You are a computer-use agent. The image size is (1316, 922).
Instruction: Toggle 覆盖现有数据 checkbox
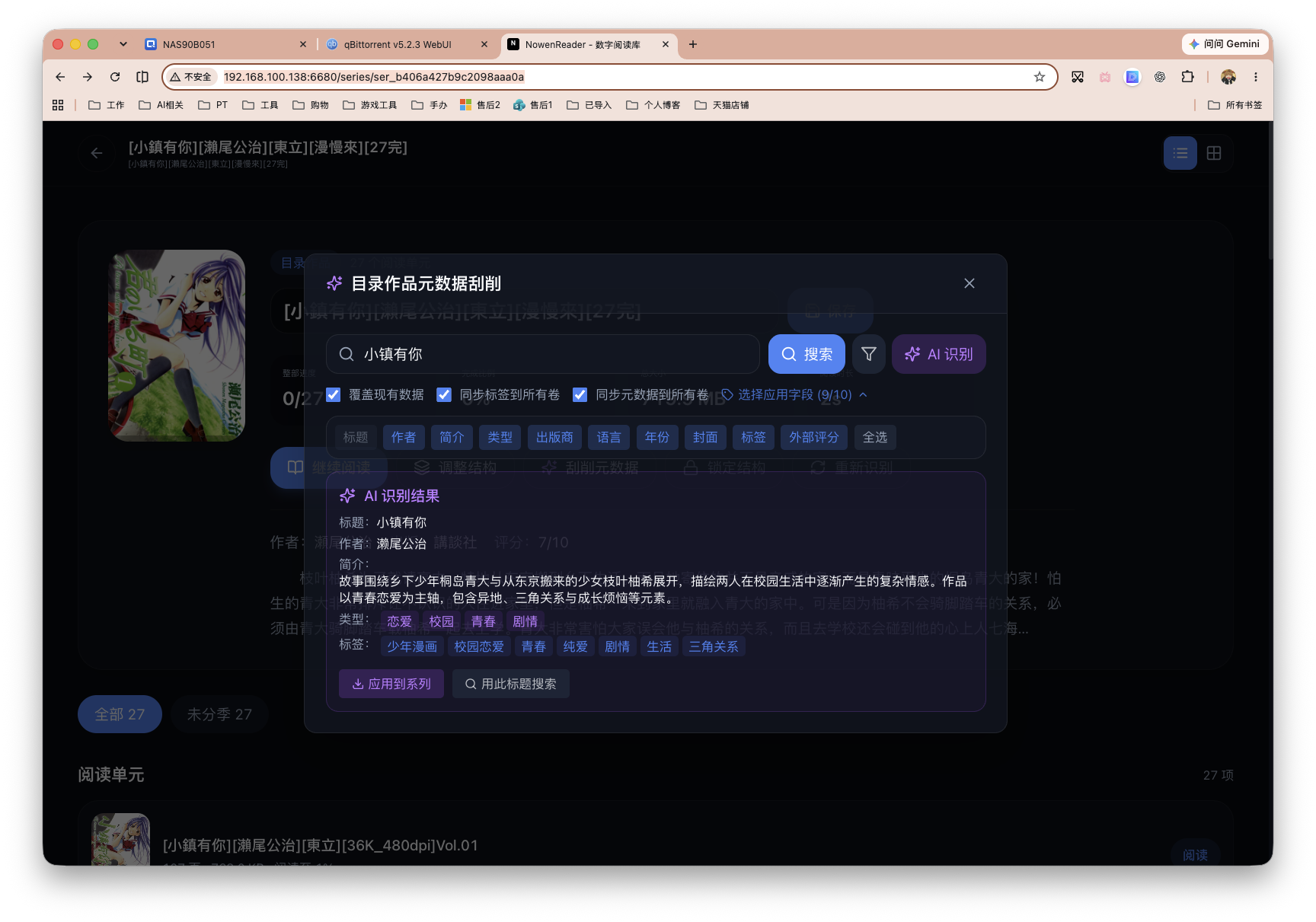(x=334, y=394)
